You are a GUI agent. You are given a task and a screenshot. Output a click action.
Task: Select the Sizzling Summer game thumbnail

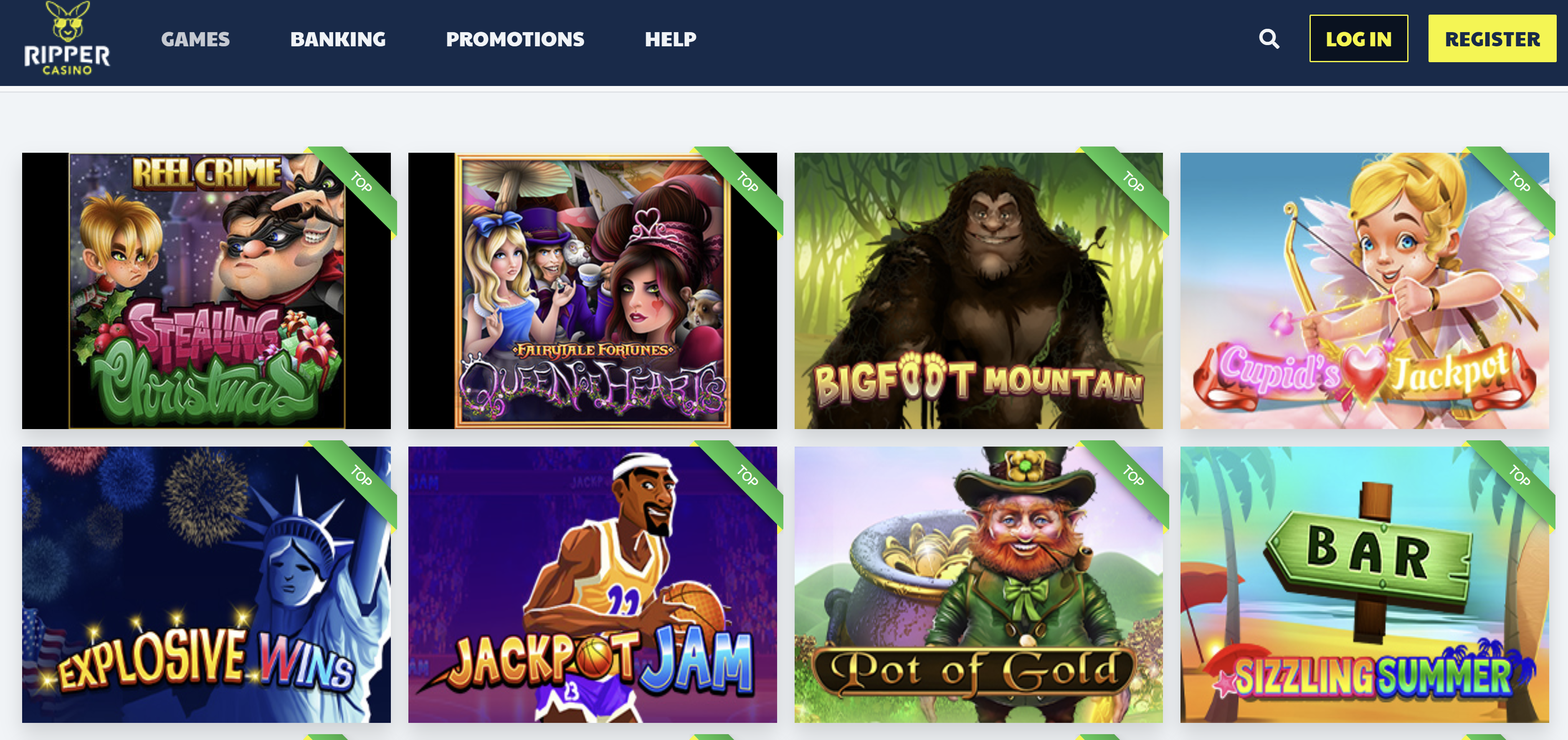pos(1364,585)
